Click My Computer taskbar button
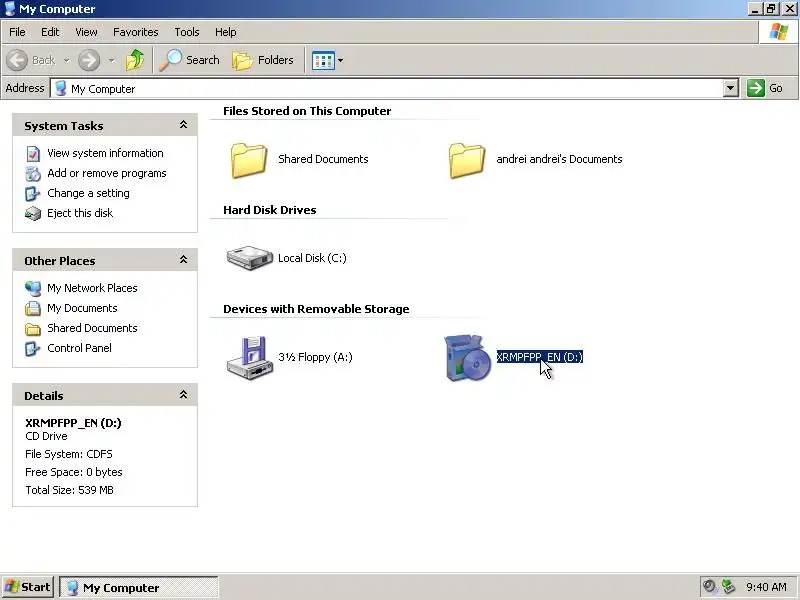This screenshot has height=600, width=800. (x=139, y=587)
